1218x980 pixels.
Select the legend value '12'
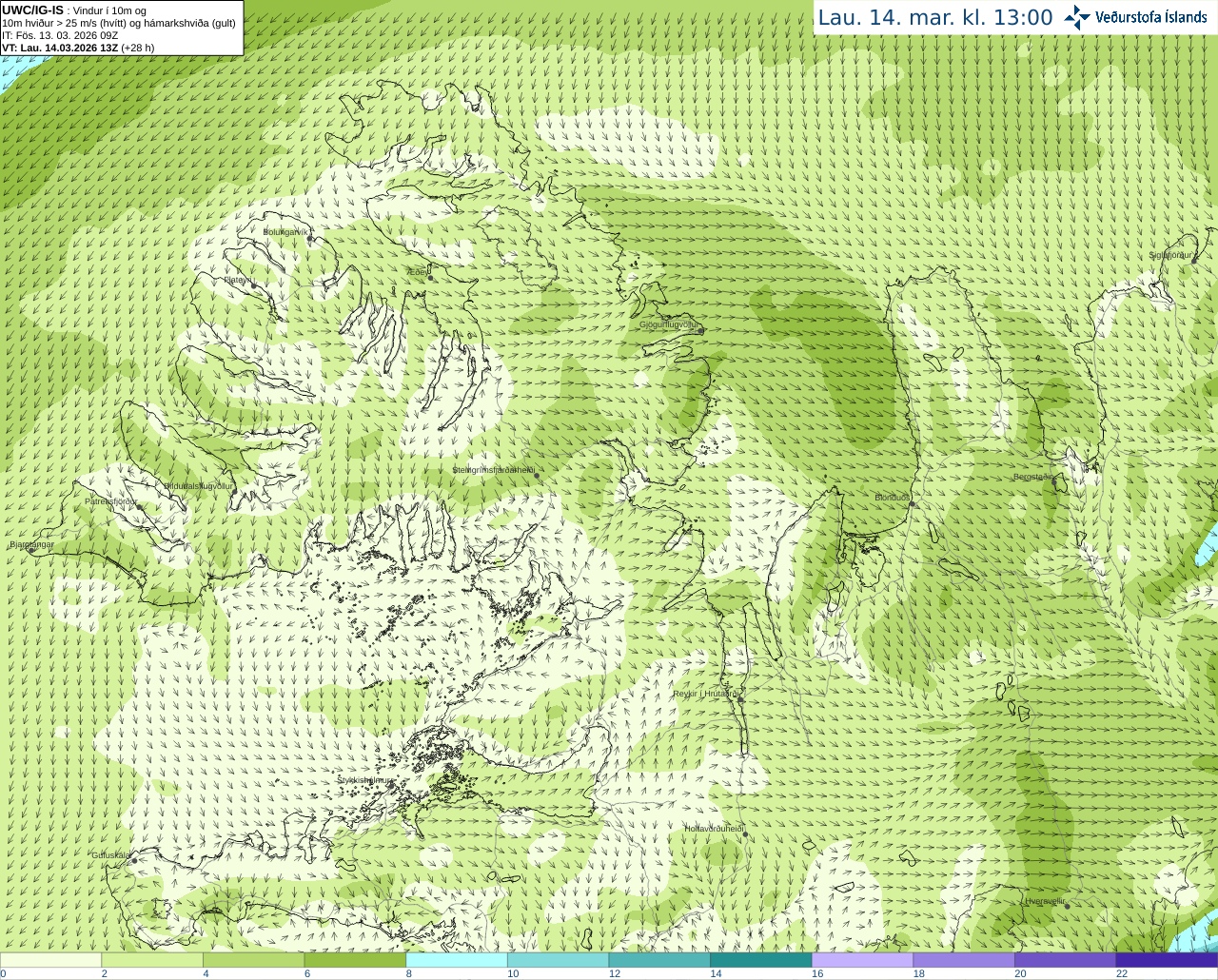[614, 973]
